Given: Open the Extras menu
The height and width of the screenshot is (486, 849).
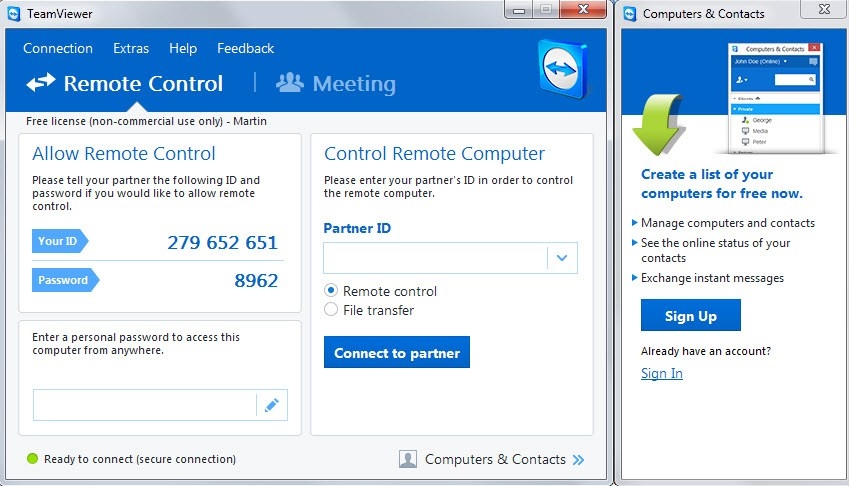Looking at the screenshot, I should 131,48.
